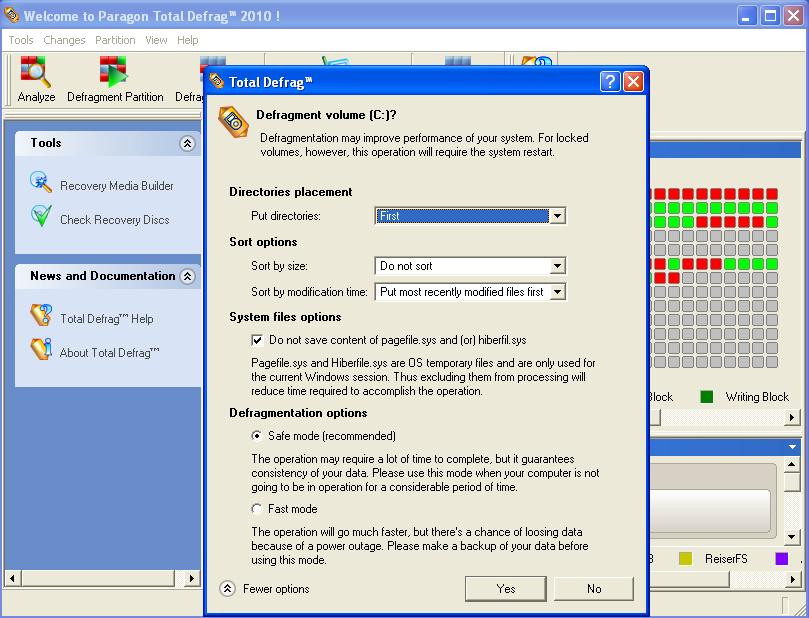809x618 pixels.
Task: Open Total Defrag Help link
Action: 107,319
